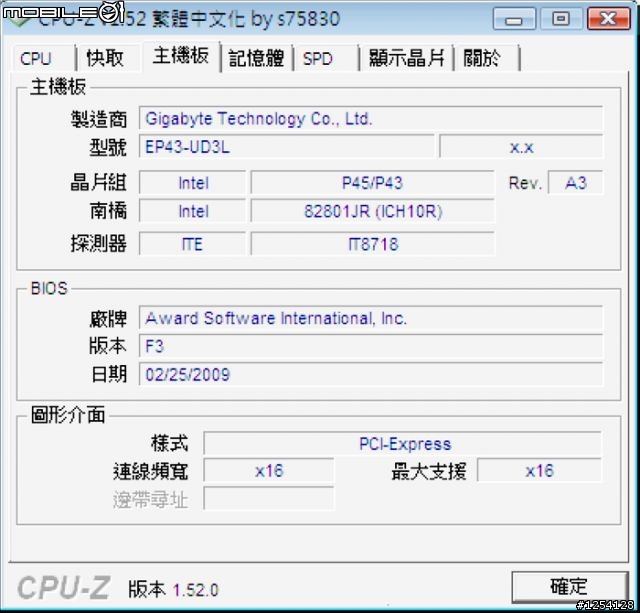Viewport: 640px width, 613px height.
Task: Click the graphic interface PCI-Express field
Action: 402,444
